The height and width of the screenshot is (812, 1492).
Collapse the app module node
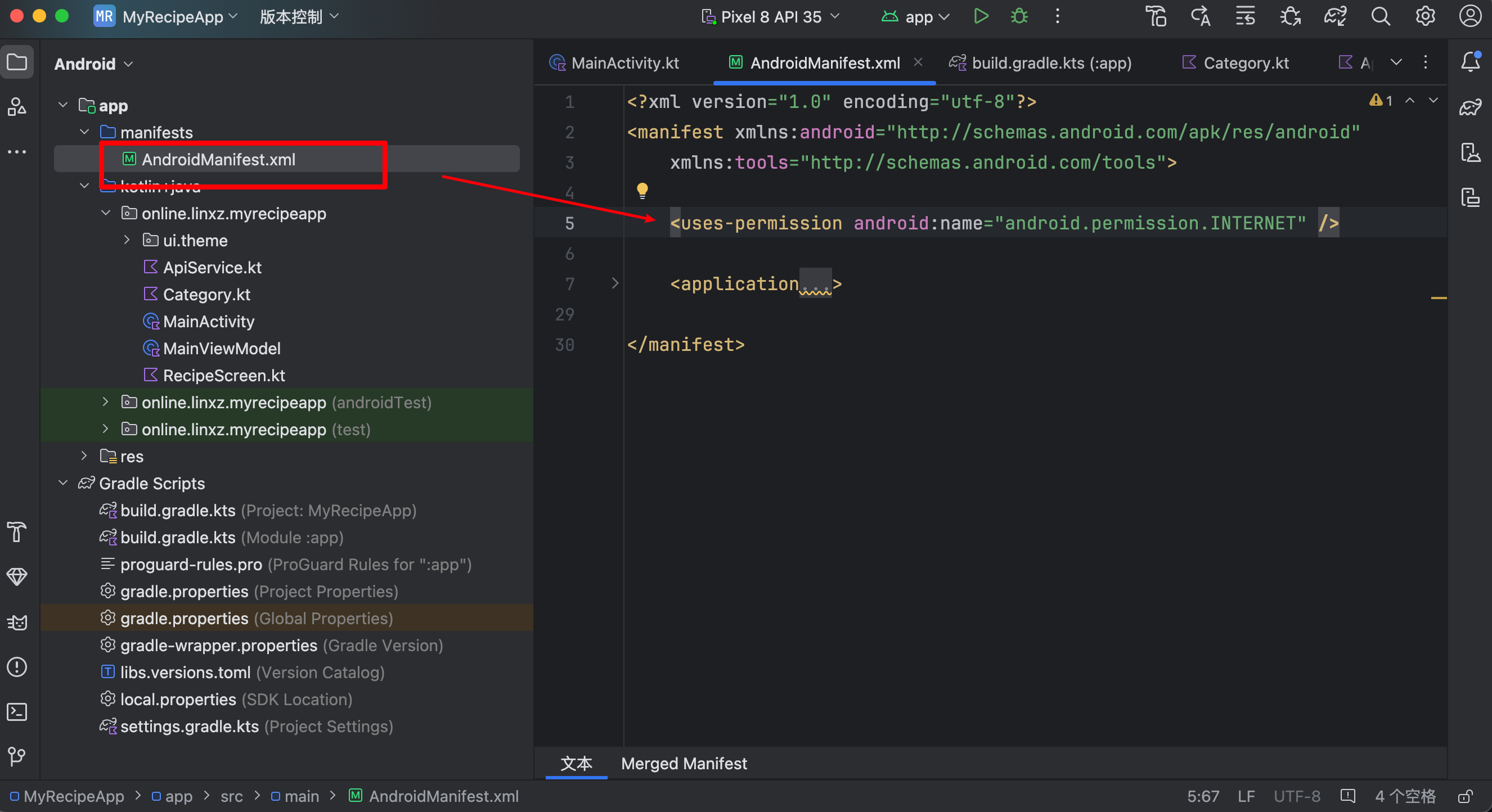[63, 105]
